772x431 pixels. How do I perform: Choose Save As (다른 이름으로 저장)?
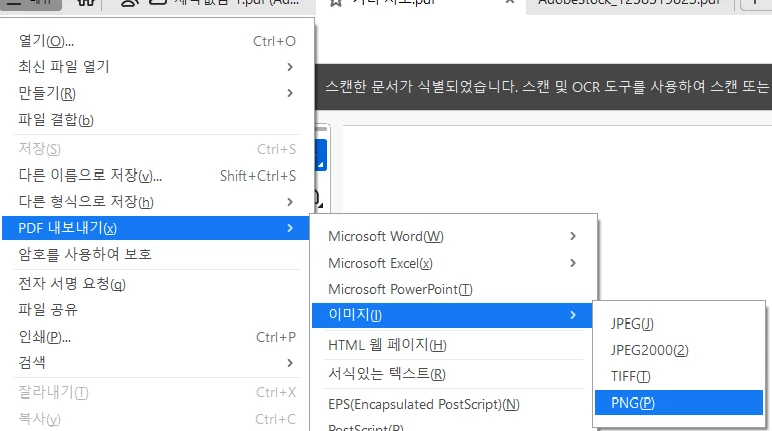coord(157,175)
